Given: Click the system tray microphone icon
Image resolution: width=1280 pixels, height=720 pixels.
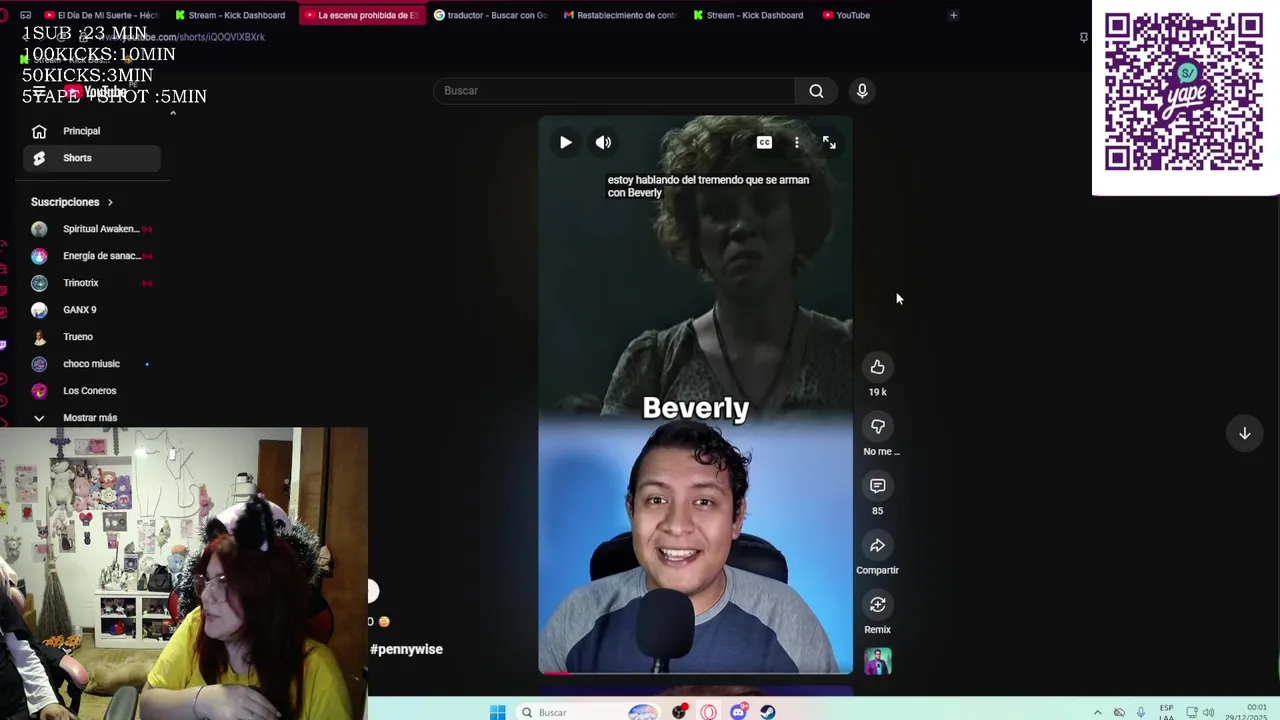Looking at the screenshot, I should coord(1141,712).
